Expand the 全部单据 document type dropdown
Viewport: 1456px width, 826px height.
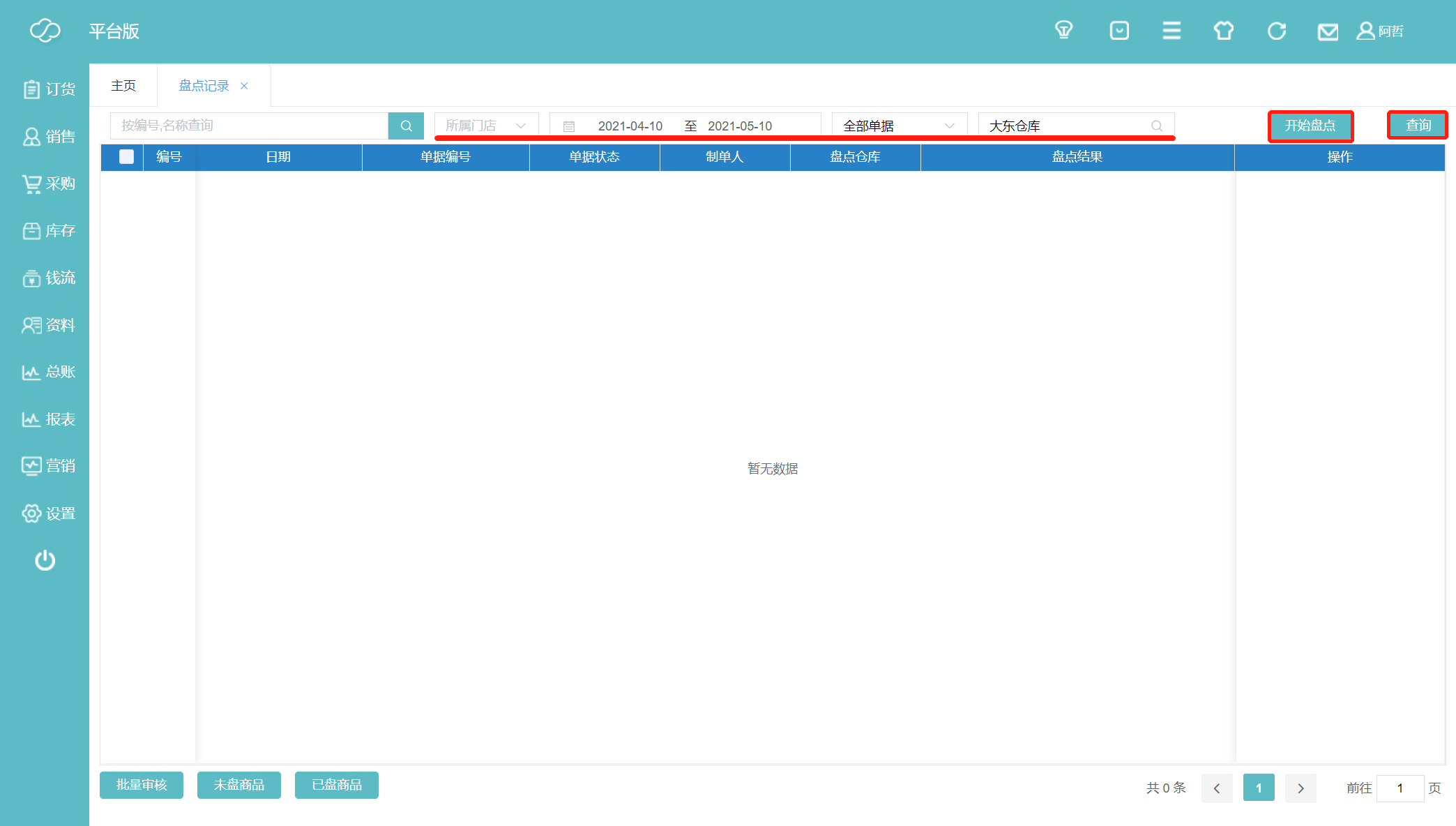898,126
